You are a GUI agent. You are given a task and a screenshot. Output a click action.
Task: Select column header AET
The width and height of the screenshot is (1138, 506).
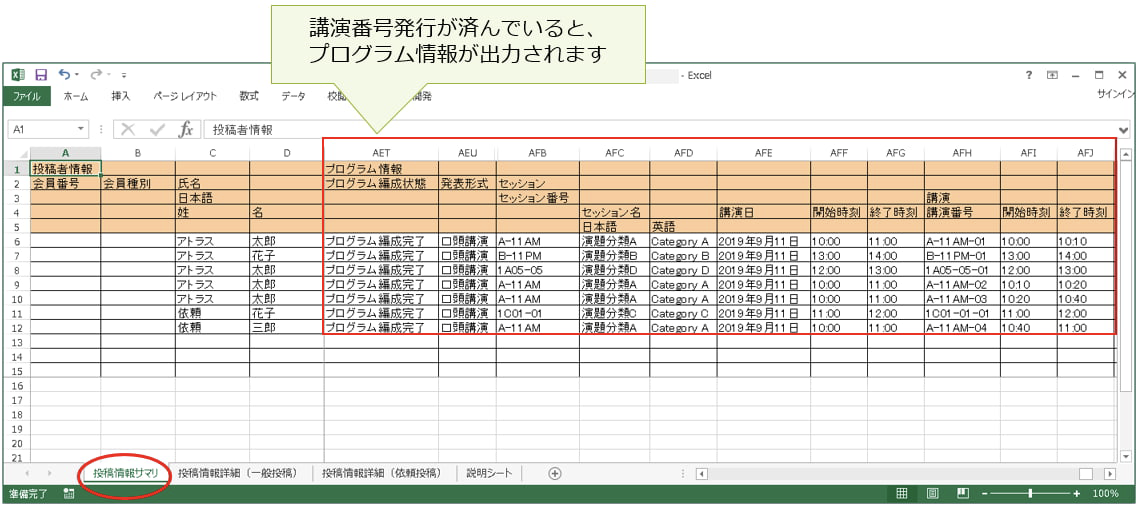tap(381, 153)
